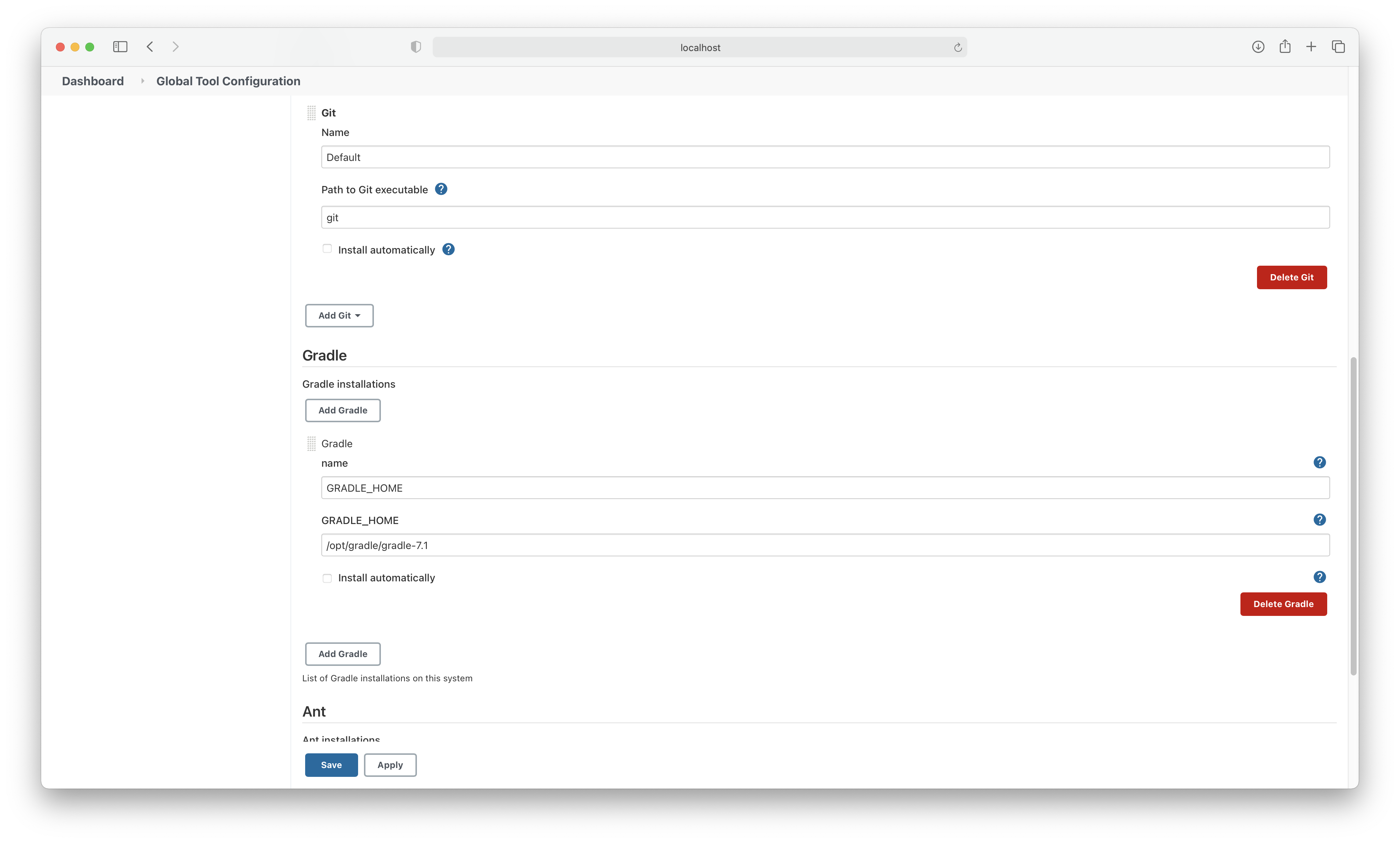Reload the localhost page
Image resolution: width=1400 pixels, height=843 pixels.
point(957,48)
